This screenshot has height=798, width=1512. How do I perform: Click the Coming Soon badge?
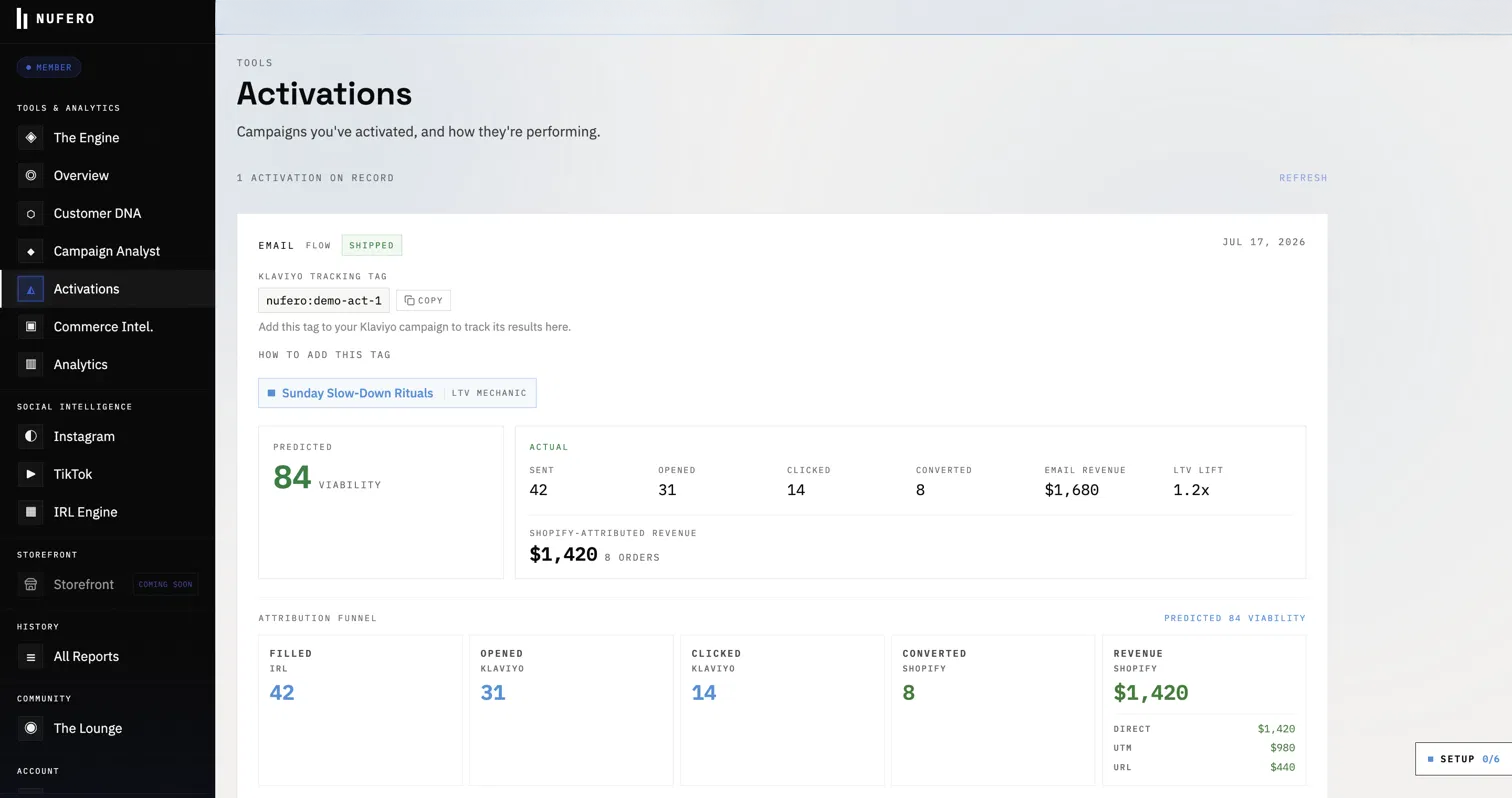pyautogui.click(x=166, y=584)
